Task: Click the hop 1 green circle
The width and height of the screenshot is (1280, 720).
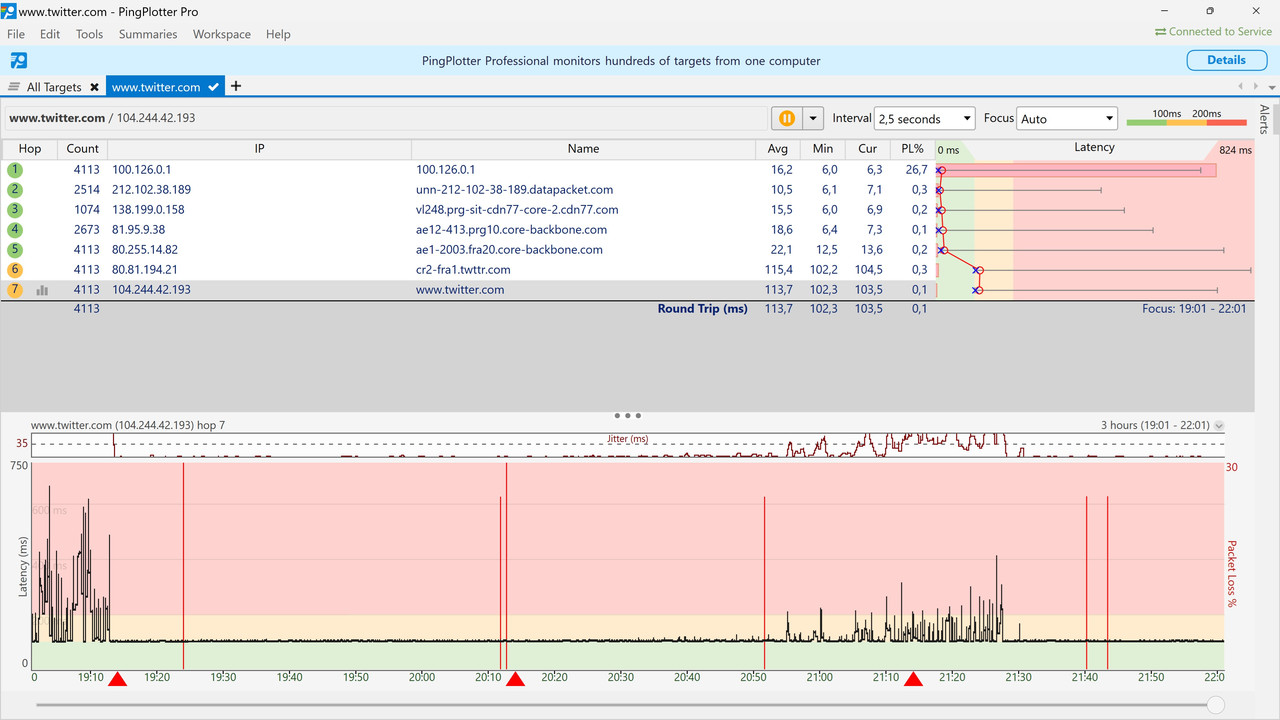Action: (15, 170)
